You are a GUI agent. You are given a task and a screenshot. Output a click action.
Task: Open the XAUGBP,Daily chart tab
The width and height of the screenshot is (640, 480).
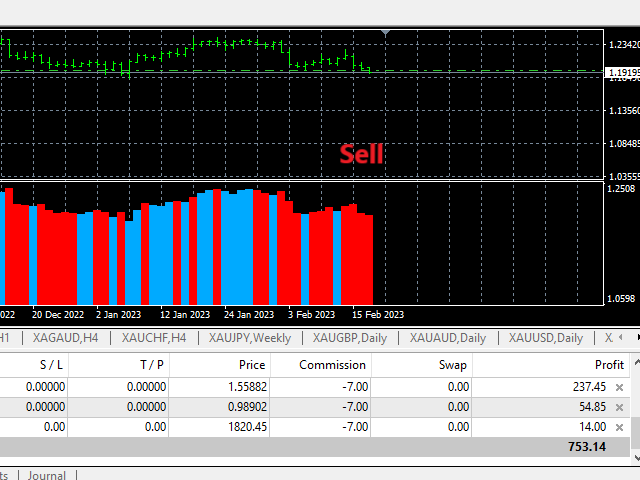350,338
